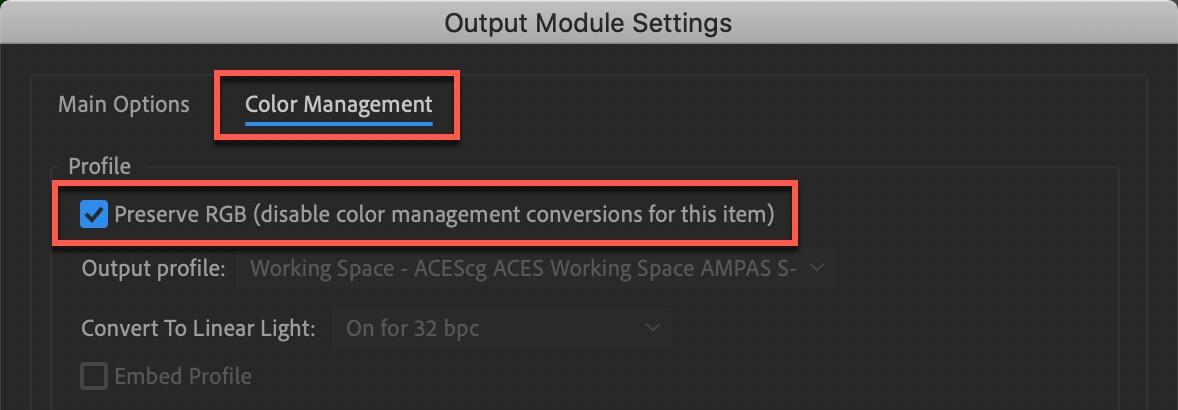Click the chevron arrow on Output profile
The width and height of the screenshot is (1178, 410).
[x=816, y=268]
